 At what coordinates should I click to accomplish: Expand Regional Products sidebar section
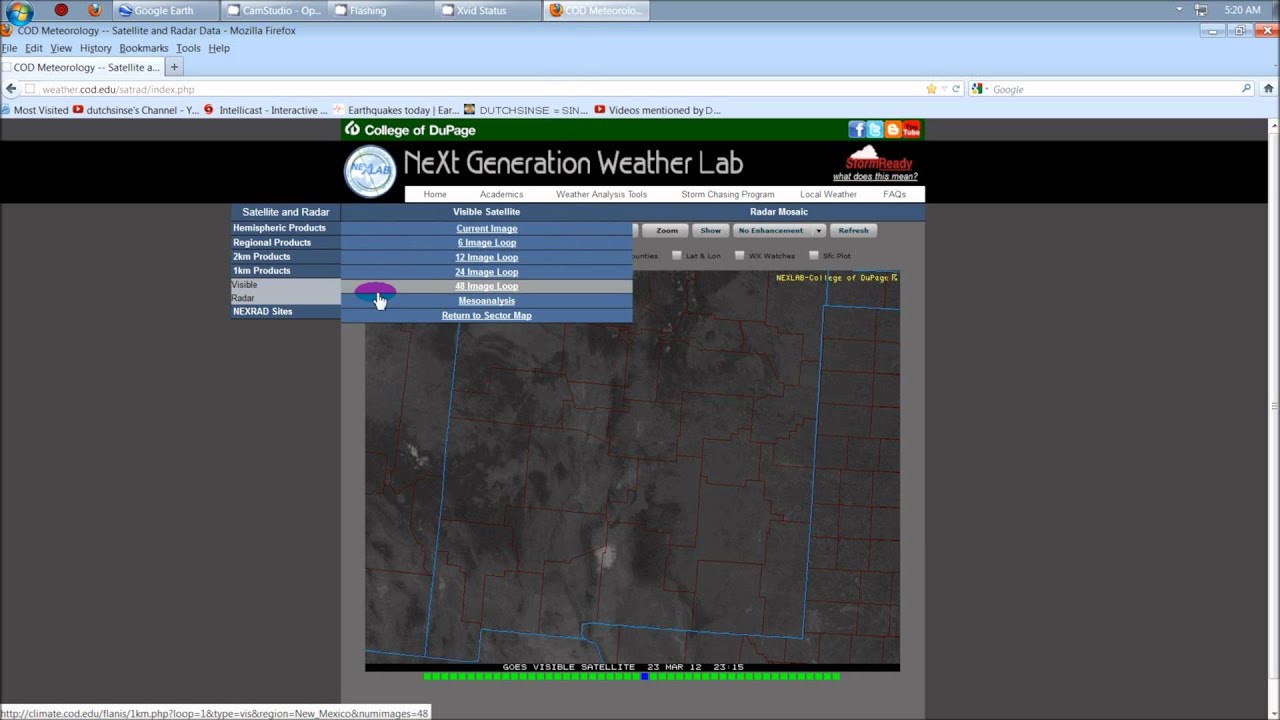[x=286, y=242]
